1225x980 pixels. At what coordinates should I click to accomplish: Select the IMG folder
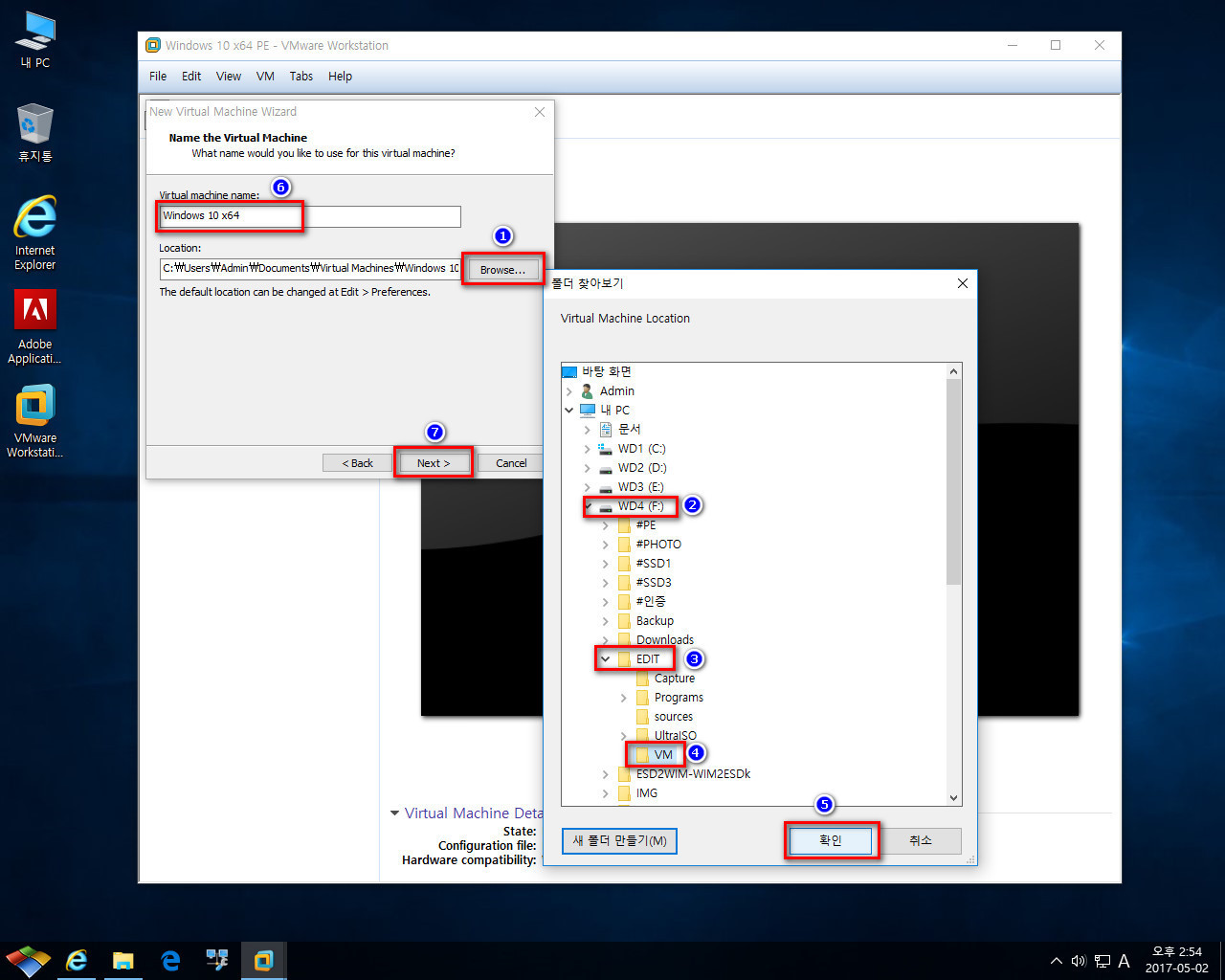click(647, 792)
